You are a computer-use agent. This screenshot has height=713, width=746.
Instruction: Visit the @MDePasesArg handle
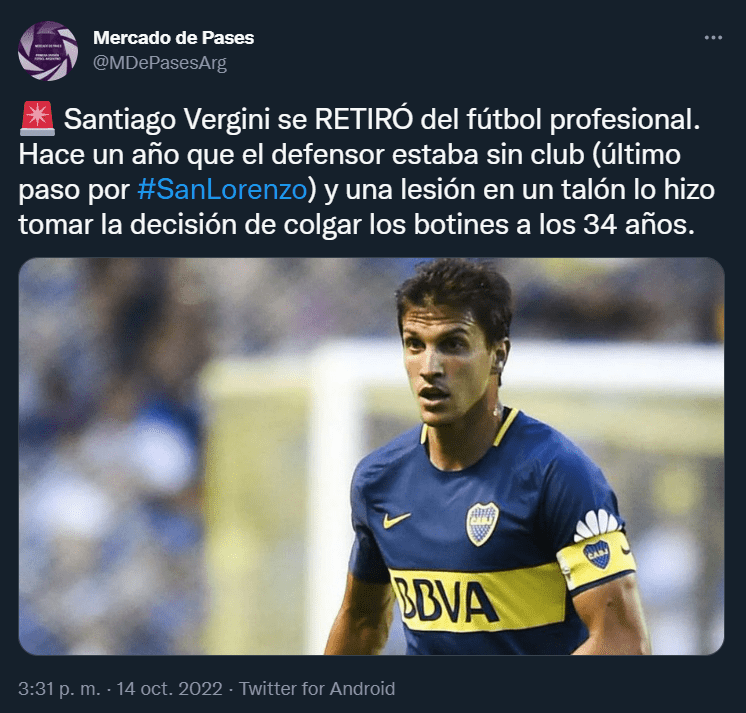point(160,63)
